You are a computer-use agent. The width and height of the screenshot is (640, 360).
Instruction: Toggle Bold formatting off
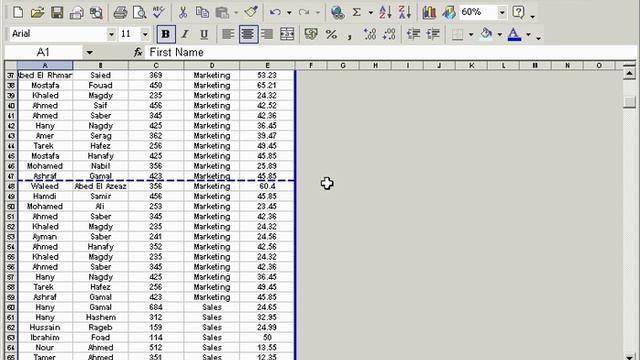click(166, 34)
